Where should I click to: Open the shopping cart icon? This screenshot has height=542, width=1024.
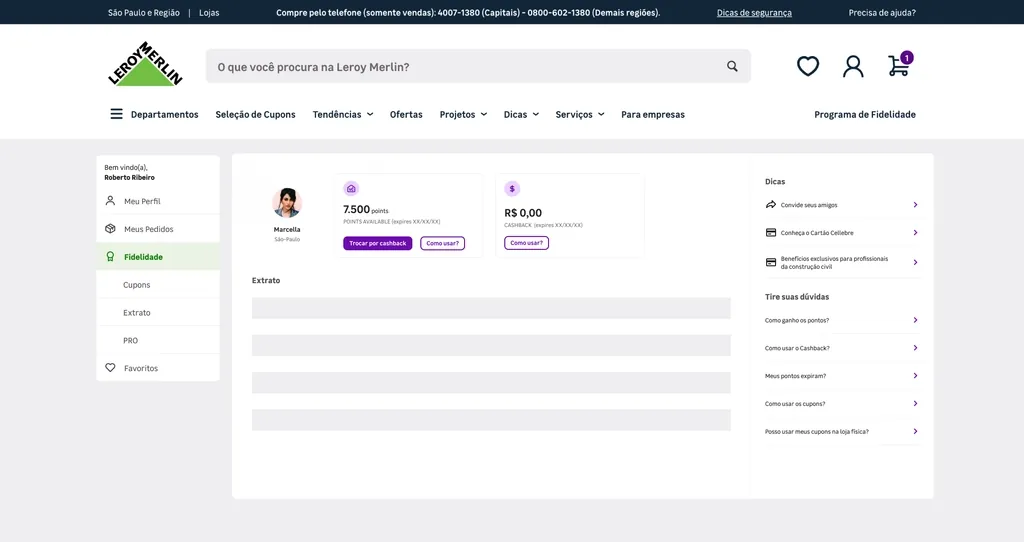coord(899,66)
